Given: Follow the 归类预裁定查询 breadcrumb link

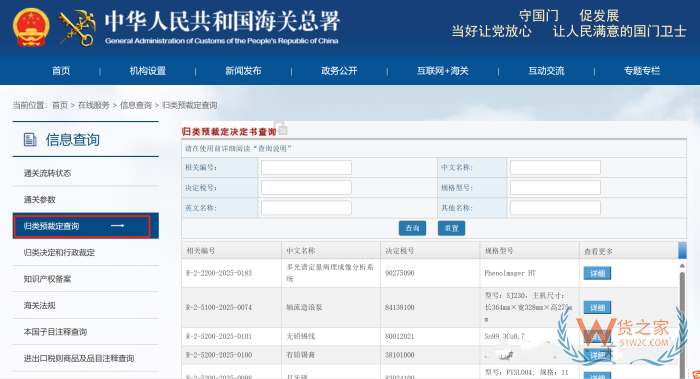Looking at the screenshot, I should [190, 105].
